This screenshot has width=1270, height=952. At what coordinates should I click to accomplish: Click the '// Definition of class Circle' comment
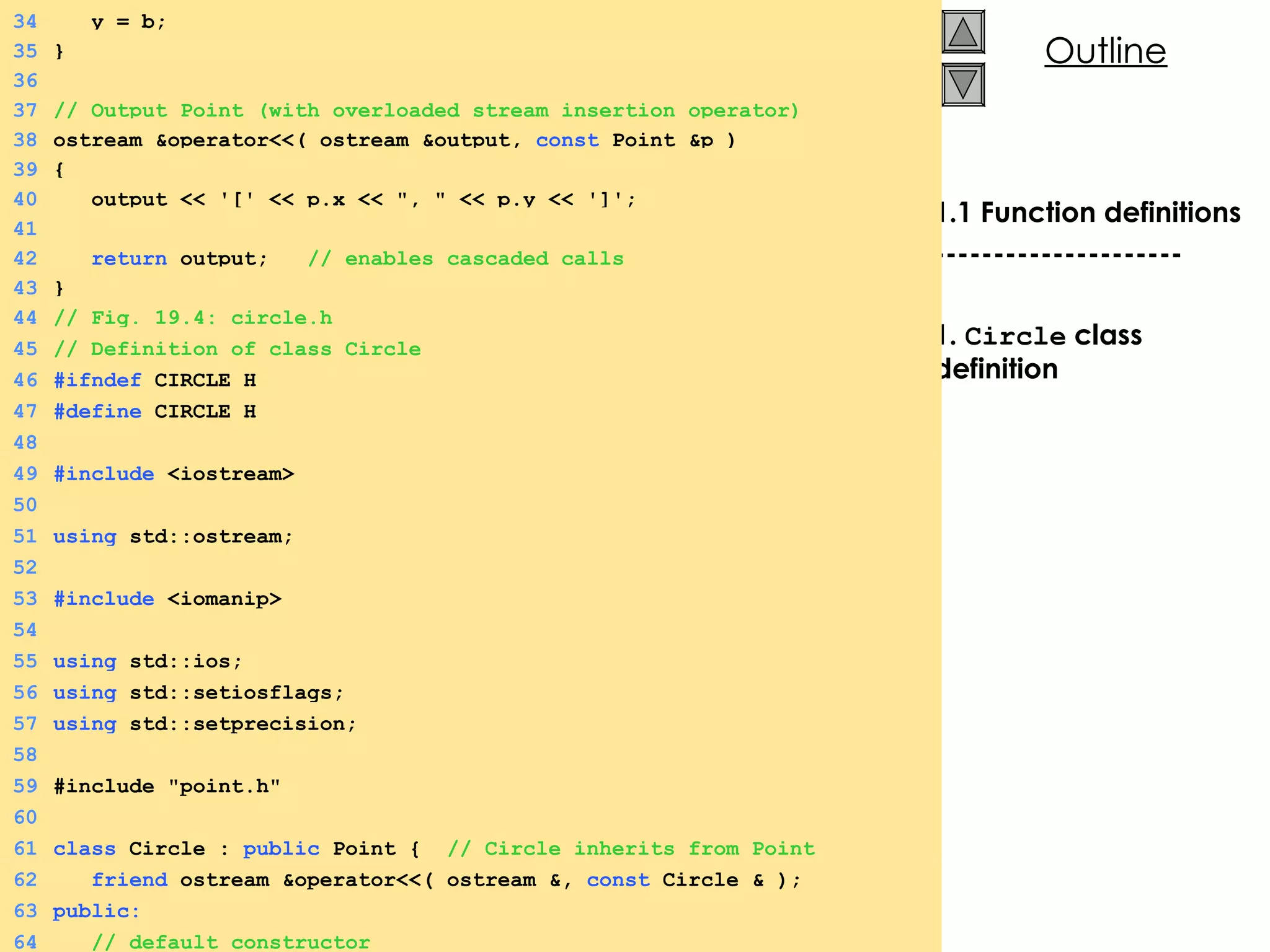click(x=237, y=349)
